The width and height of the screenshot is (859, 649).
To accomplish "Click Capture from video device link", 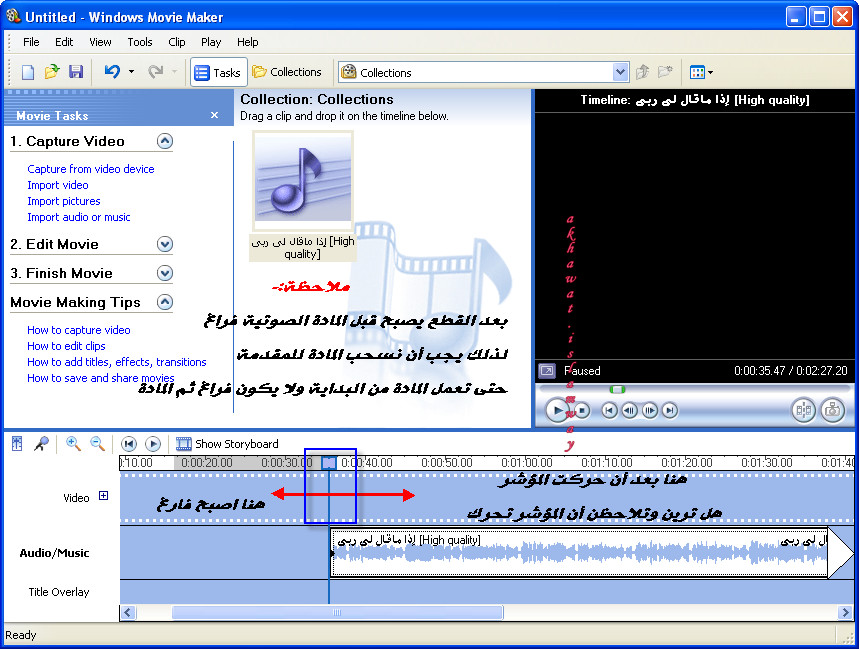I will [91, 169].
